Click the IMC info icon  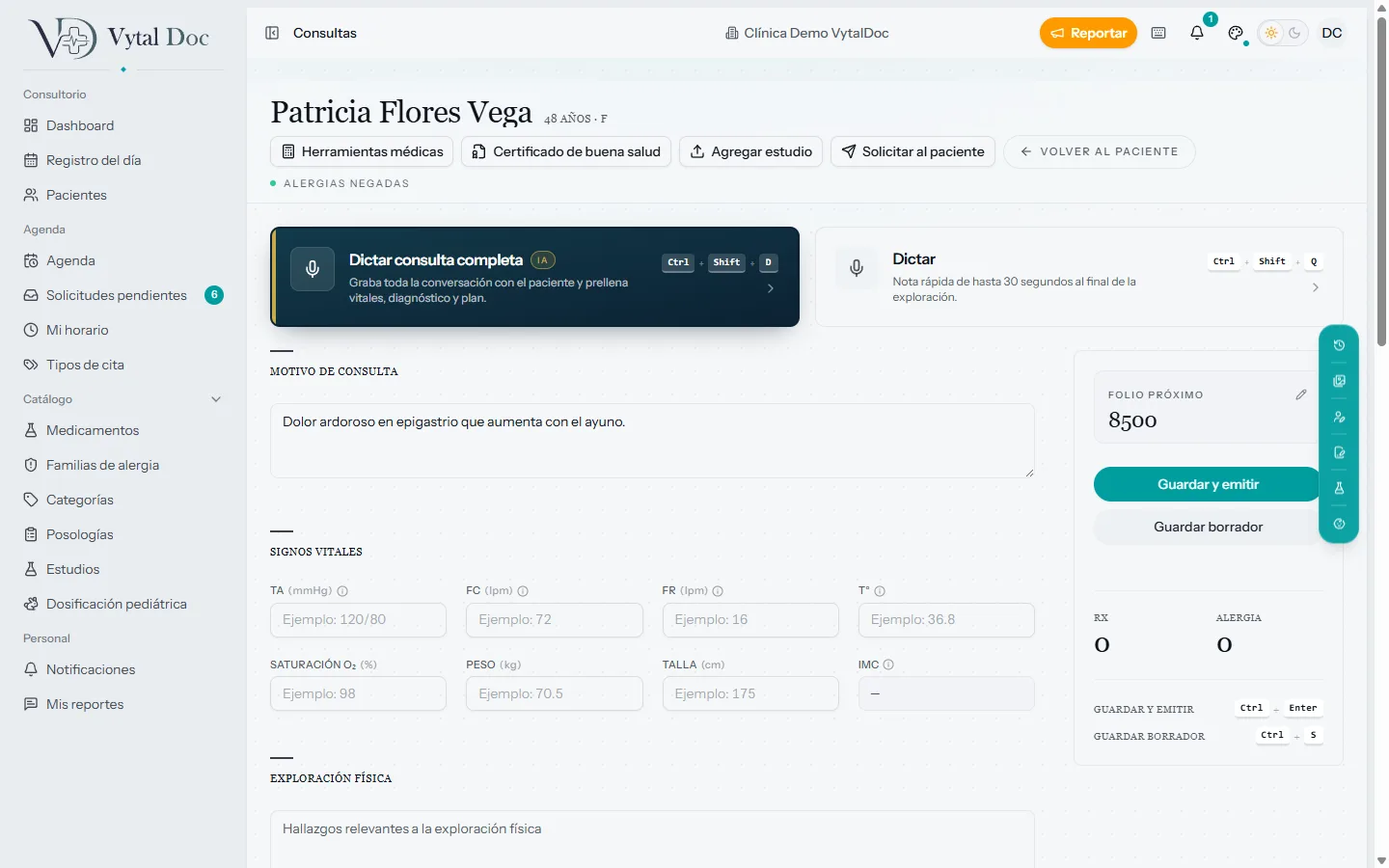pos(888,665)
